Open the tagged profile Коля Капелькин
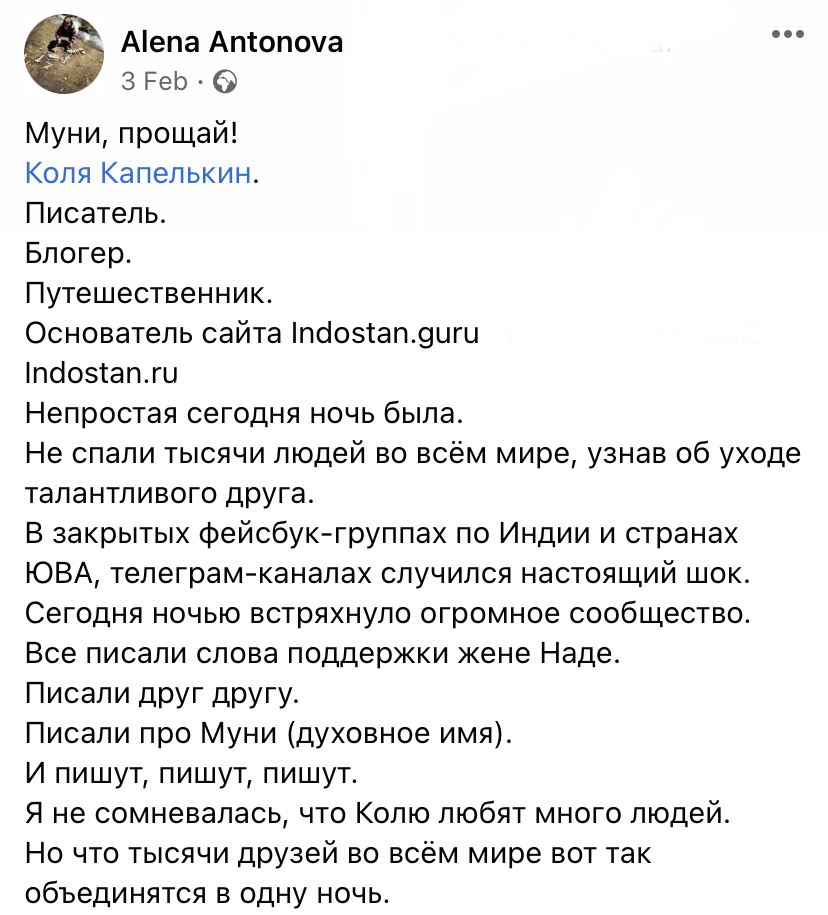Image resolution: width=828 pixels, height=915 pixels. (x=137, y=173)
